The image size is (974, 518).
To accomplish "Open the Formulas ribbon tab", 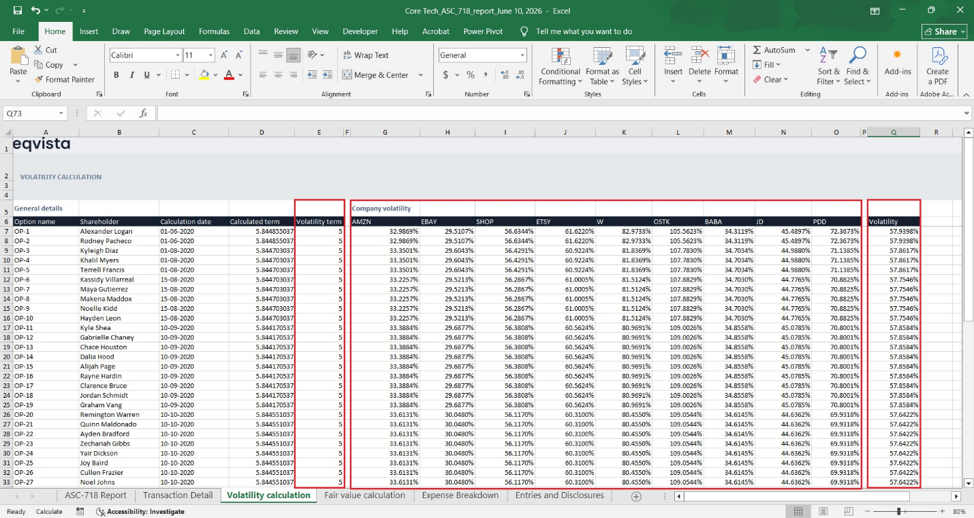I will [x=214, y=31].
